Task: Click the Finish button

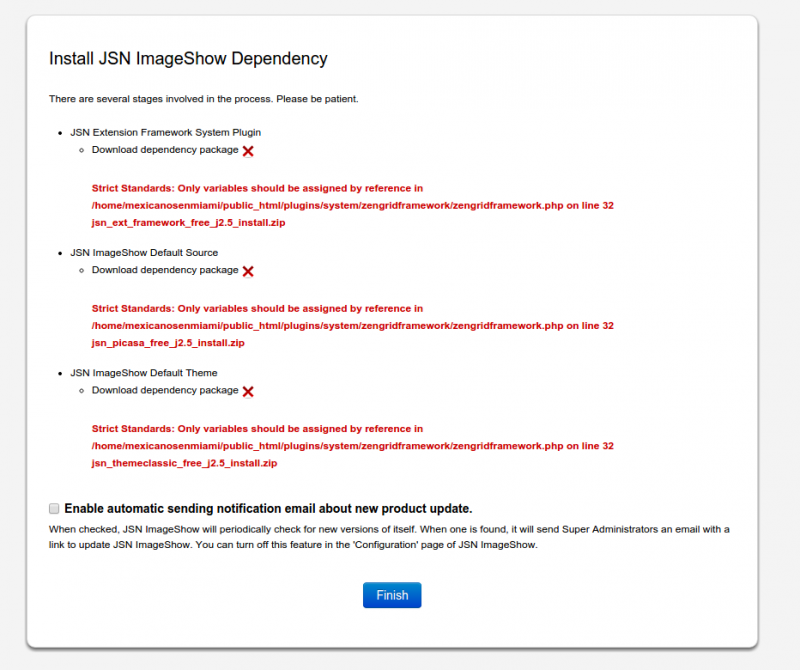Action: 392,595
